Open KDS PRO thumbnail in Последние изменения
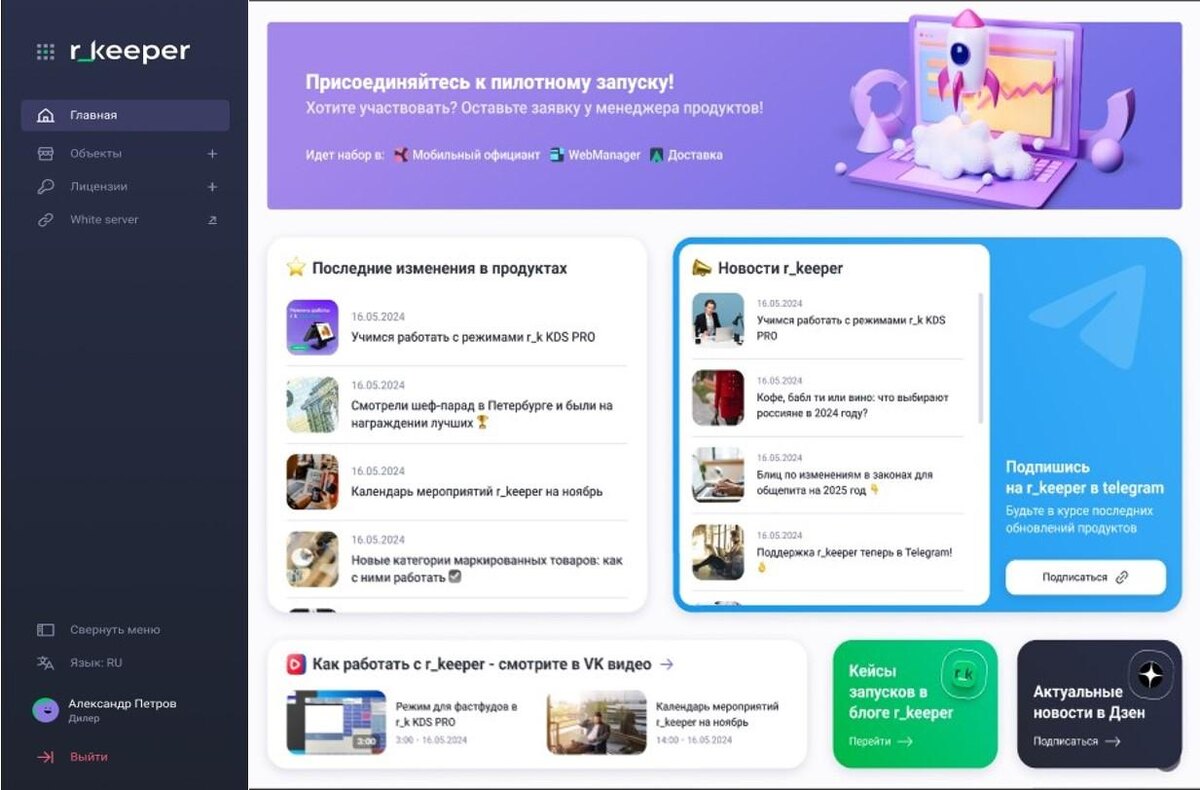Screen dimensions: 1200x790 pos(312,327)
